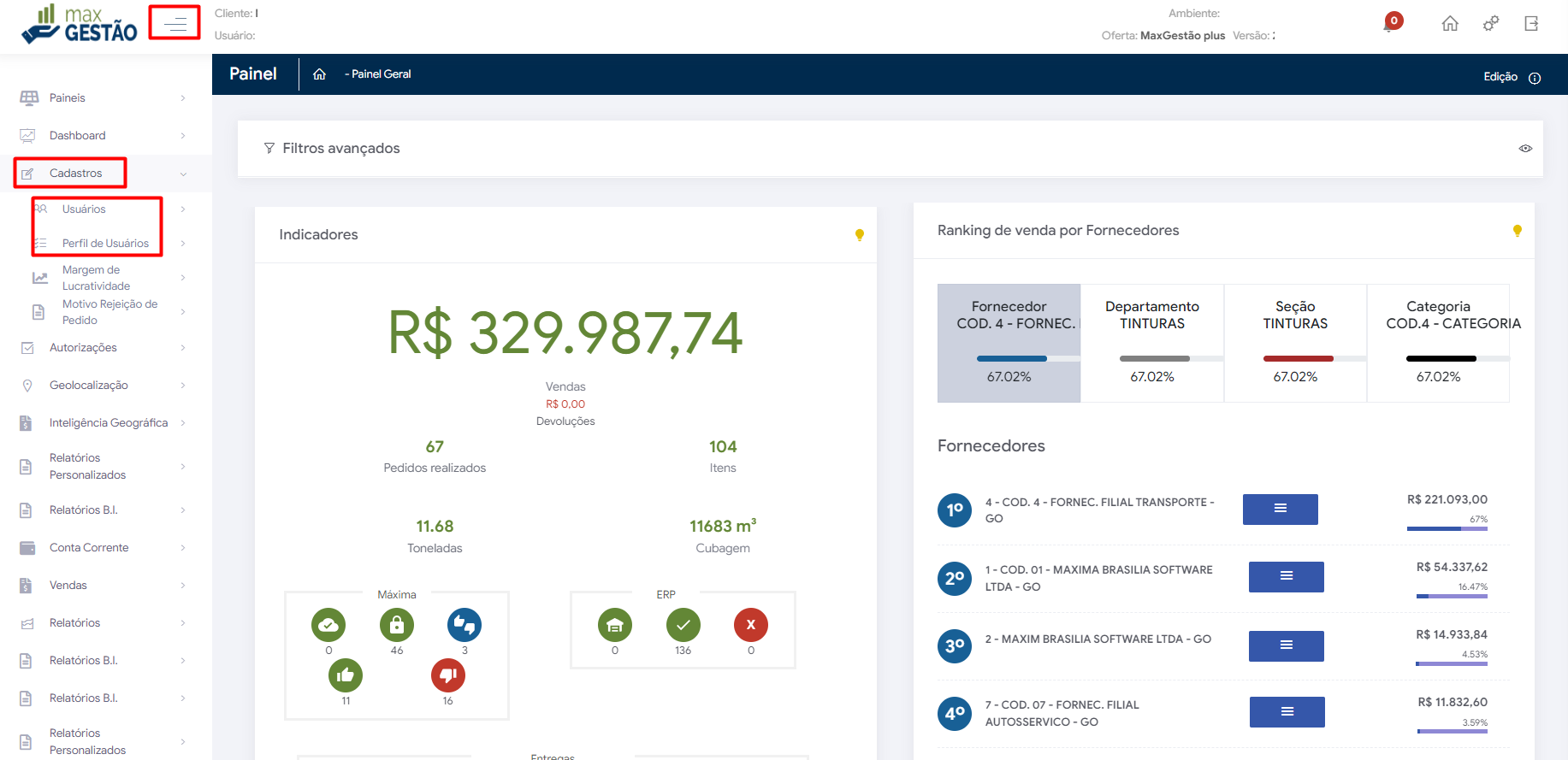
Task: Click the red ERP X status icon
Action: 750,625
